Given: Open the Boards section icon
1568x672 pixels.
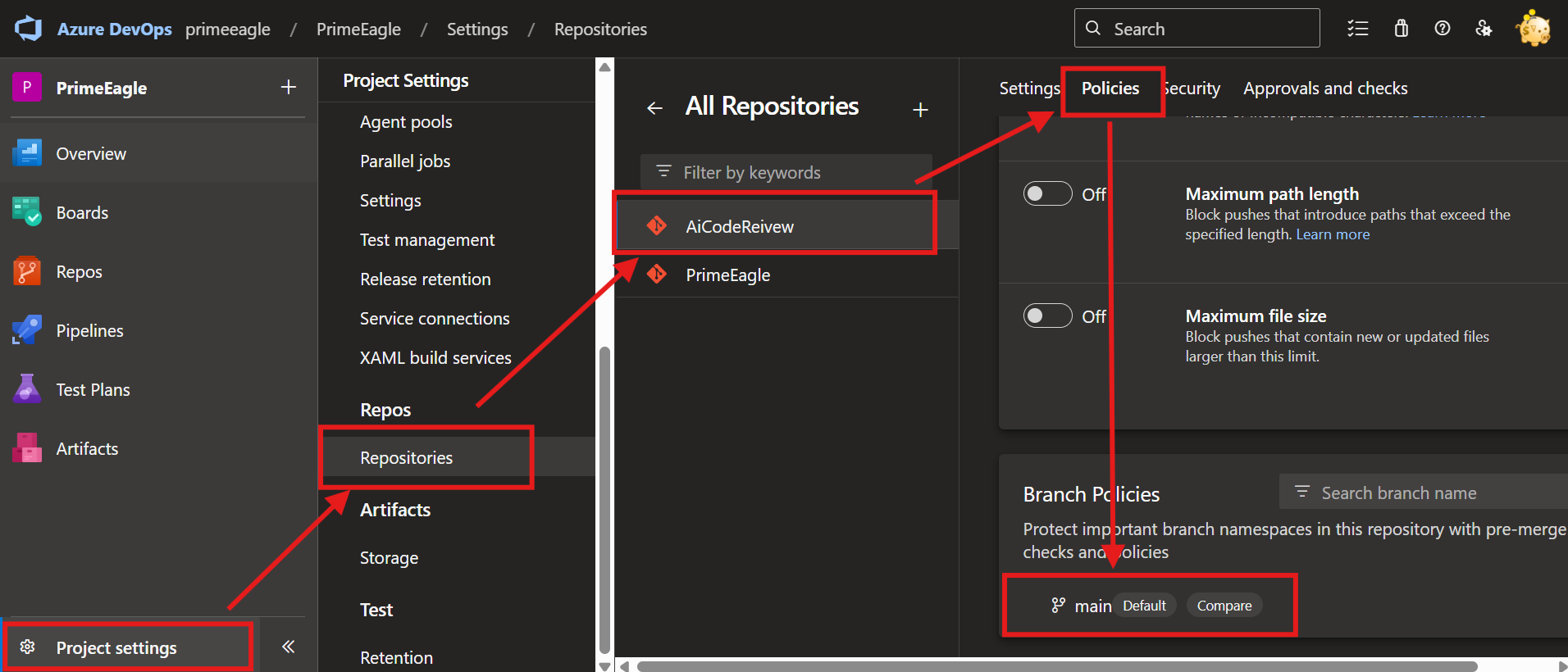Looking at the screenshot, I should tap(27, 212).
